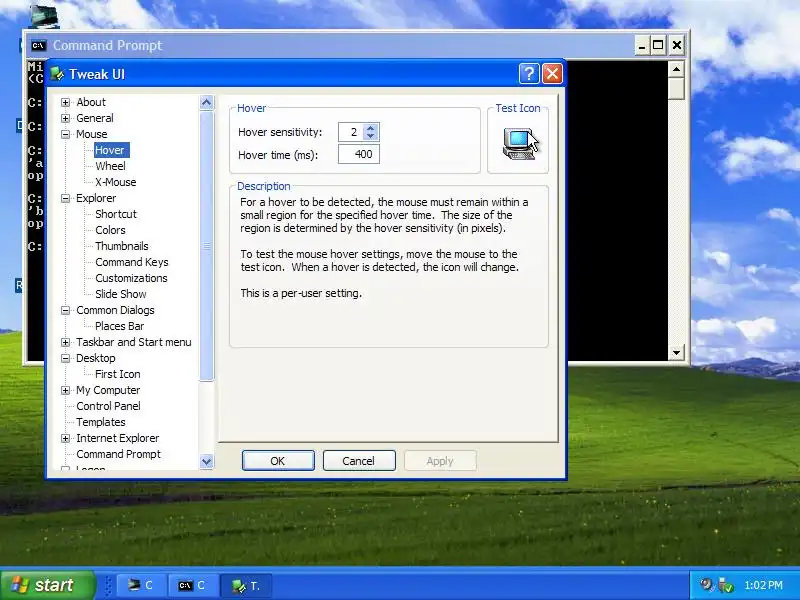This screenshot has width=800, height=600.
Task: Click the Hover time (ms) field
Action: [359, 154]
